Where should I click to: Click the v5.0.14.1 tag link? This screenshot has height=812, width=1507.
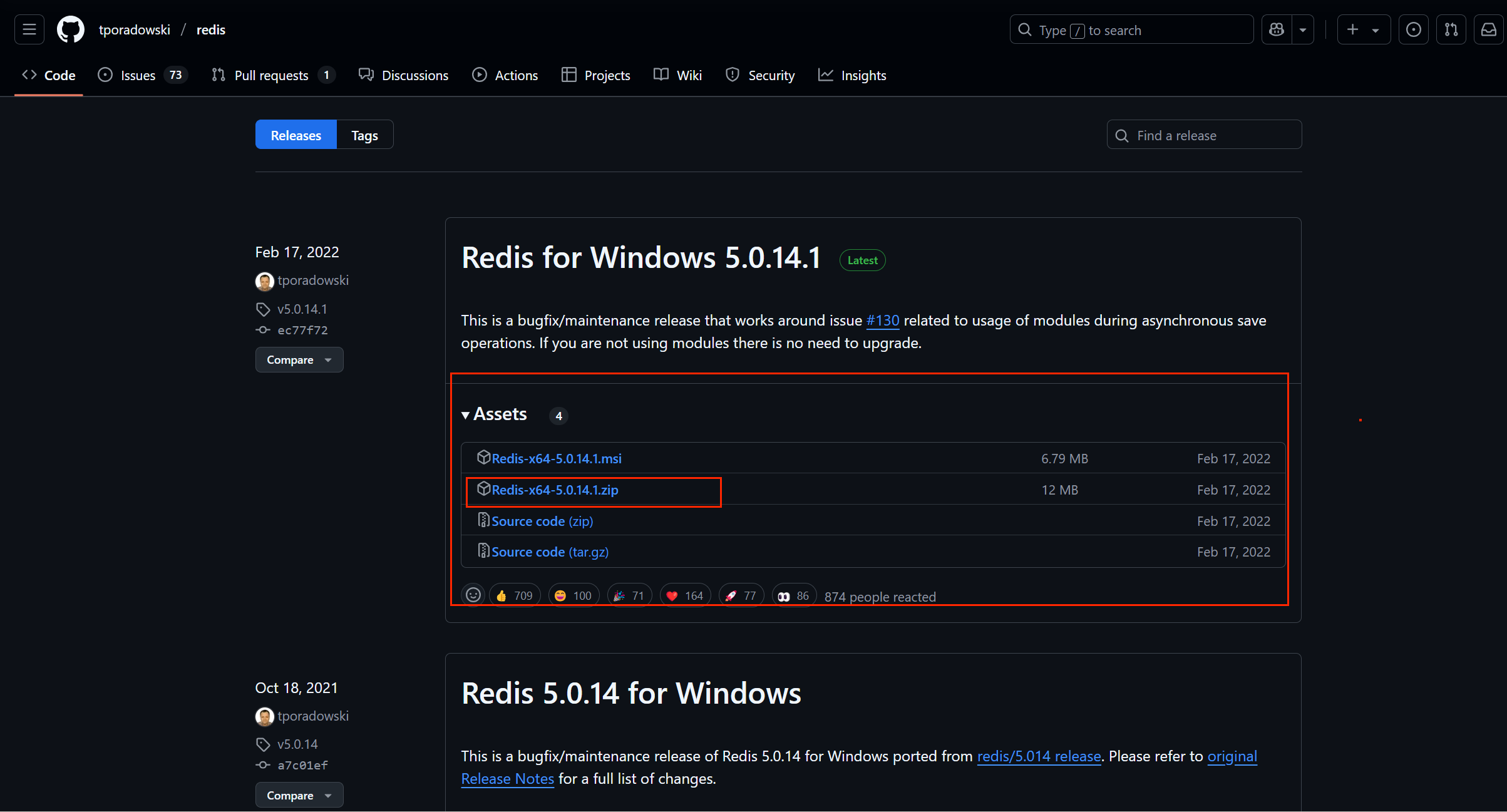[302, 309]
